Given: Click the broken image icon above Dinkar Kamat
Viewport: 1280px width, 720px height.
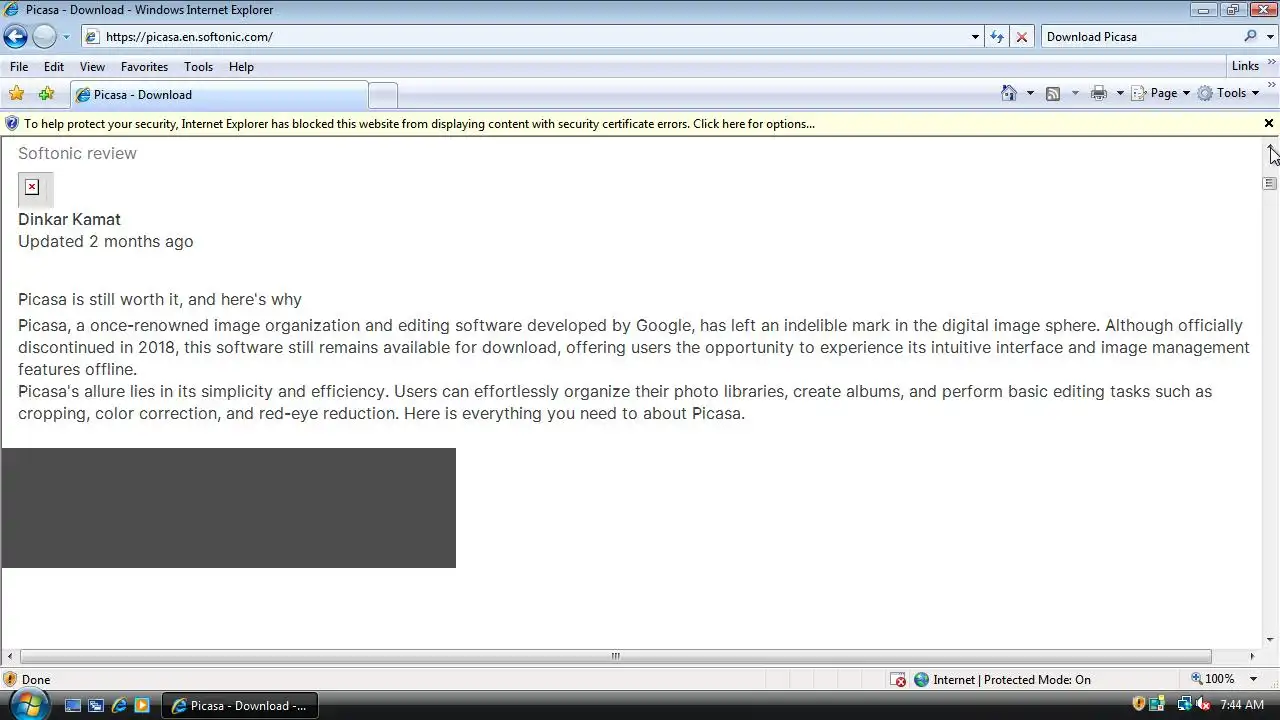Looking at the screenshot, I should point(35,189).
